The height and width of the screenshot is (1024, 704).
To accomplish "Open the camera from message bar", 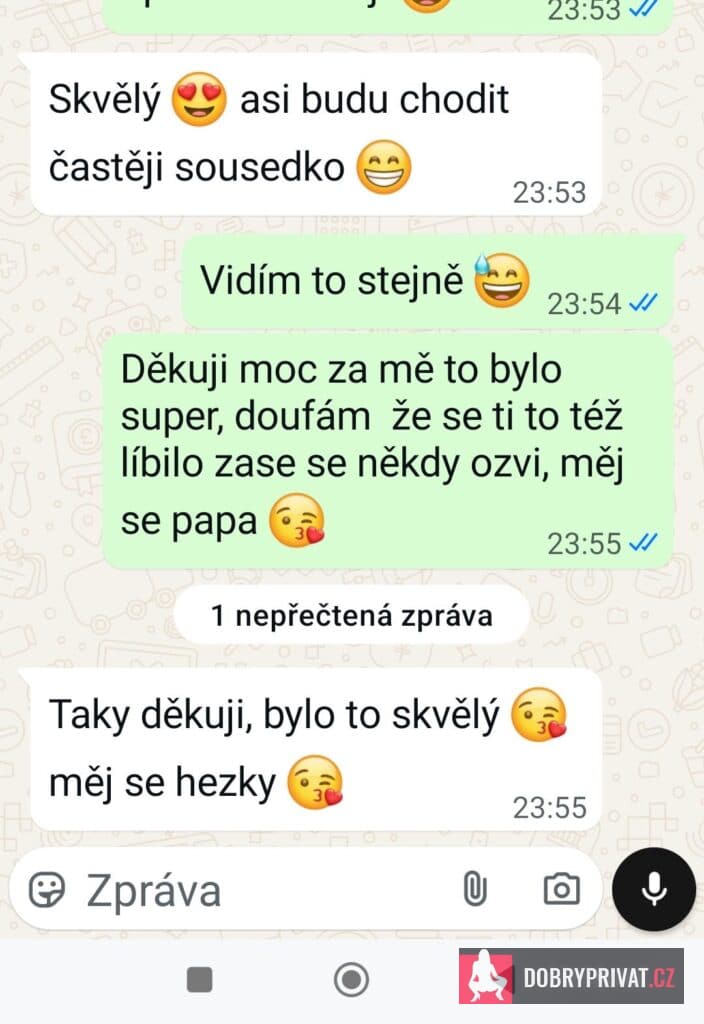I will pyautogui.click(x=562, y=889).
